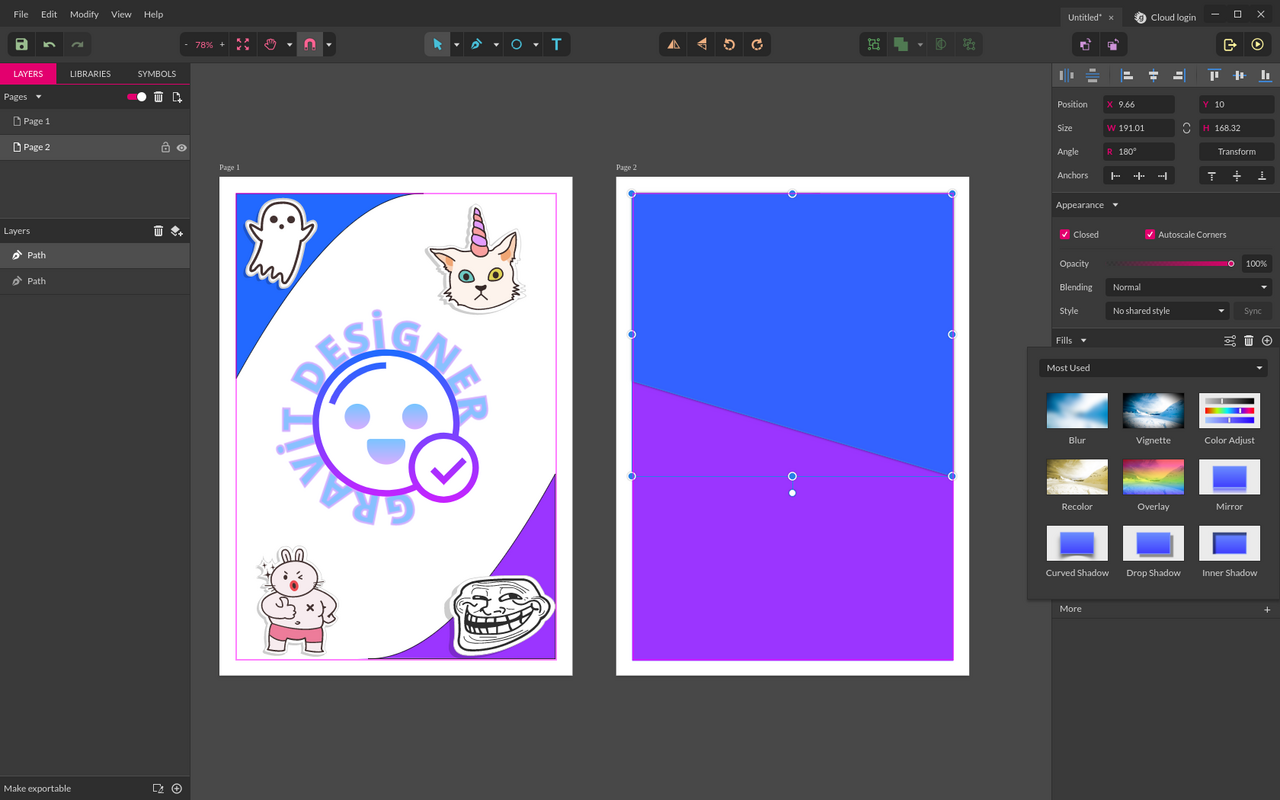Click the lock size ratio icon

click(1186, 128)
